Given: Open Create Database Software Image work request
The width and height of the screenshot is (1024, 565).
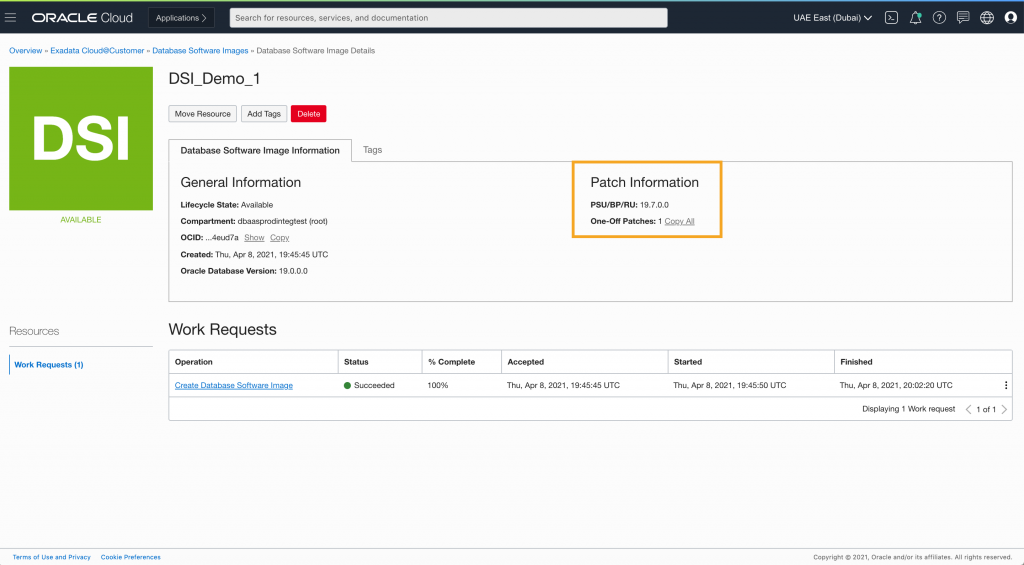Looking at the screenshot, I should (234, 385).
